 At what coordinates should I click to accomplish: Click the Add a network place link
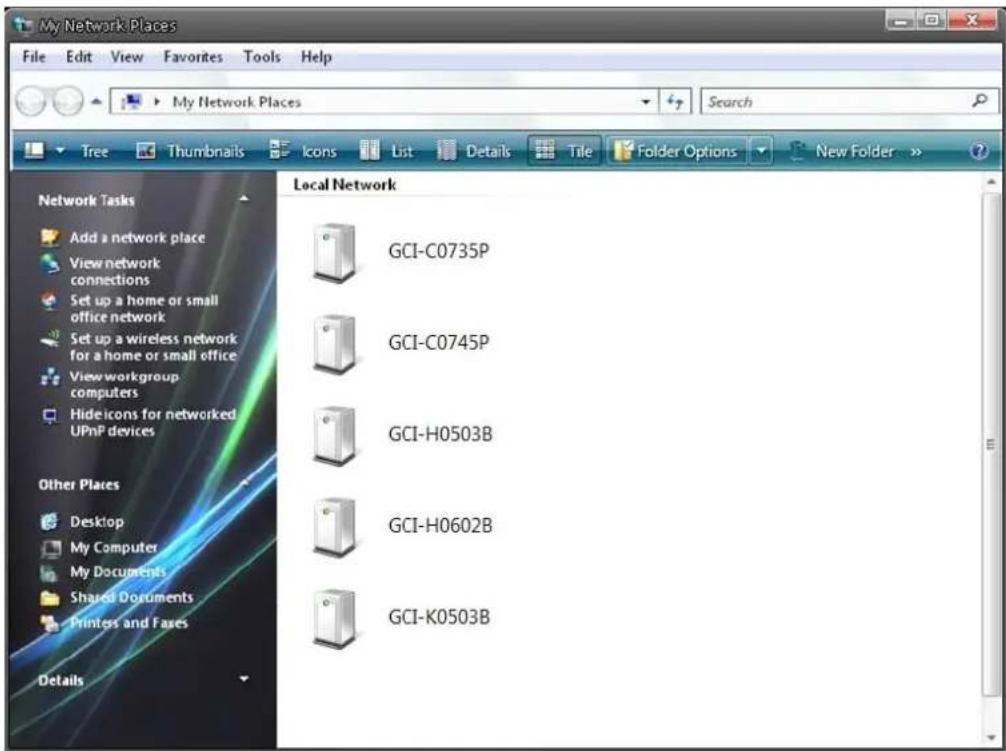point(137,237)
